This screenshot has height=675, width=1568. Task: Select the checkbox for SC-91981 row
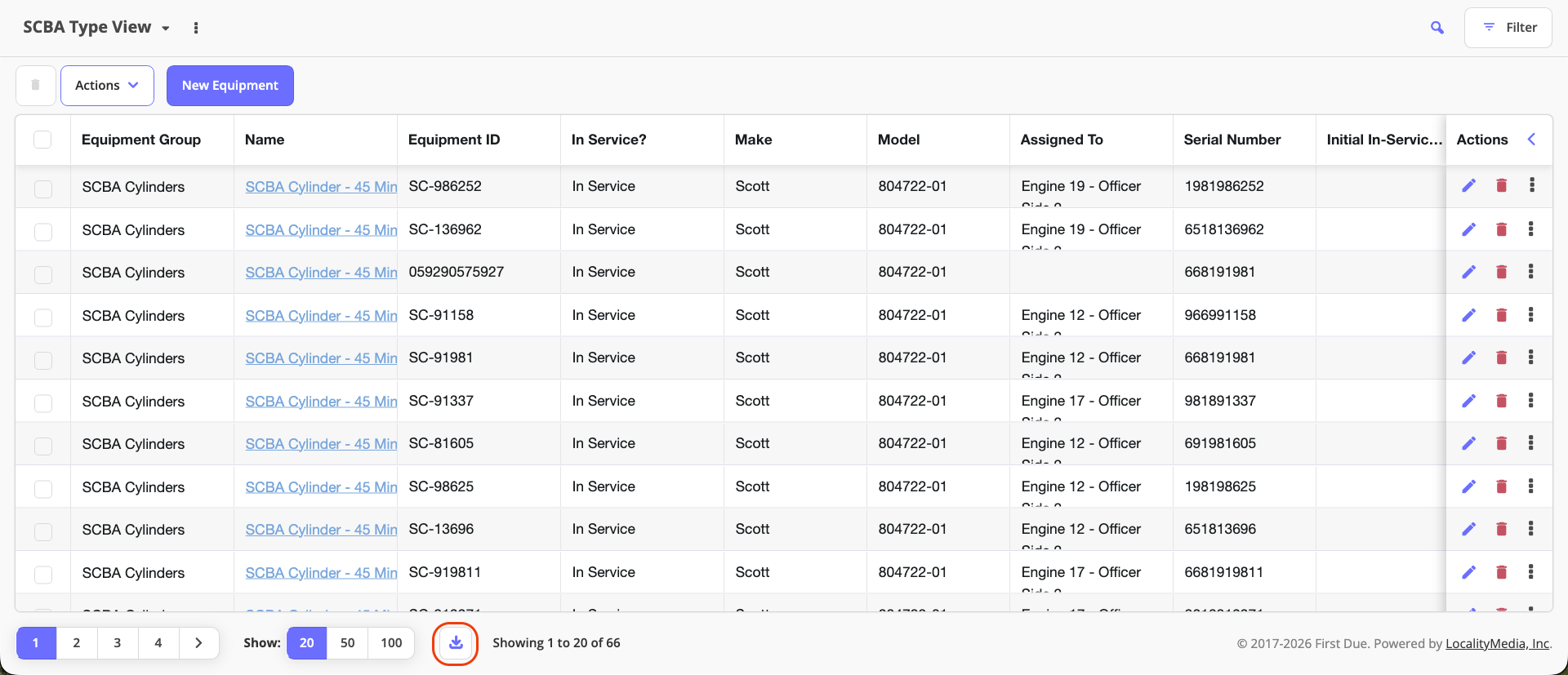click(43, 360)
